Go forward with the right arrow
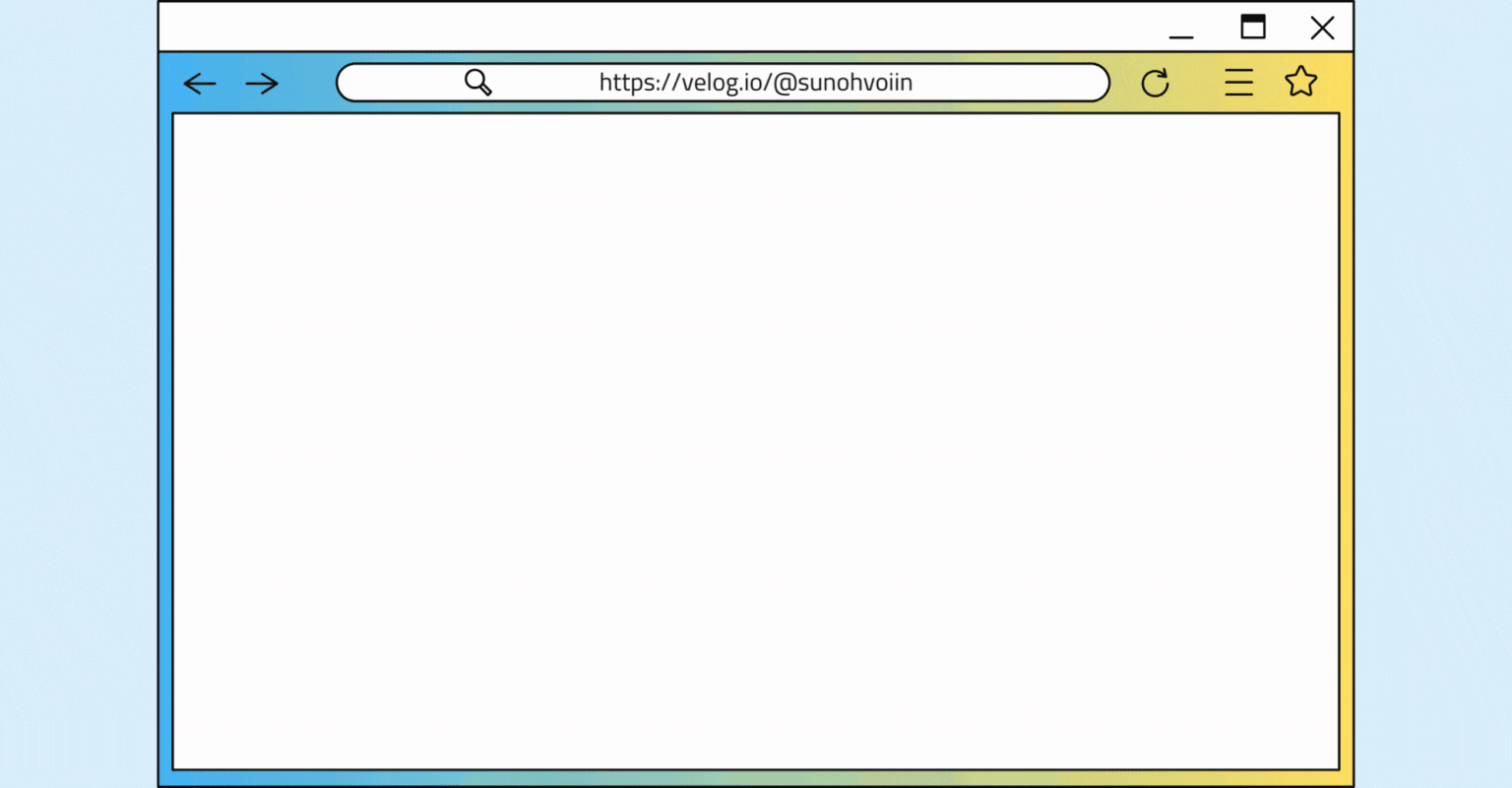This screenshot has height=788, width=1512. pyautogui.click(x=262, y=84)
